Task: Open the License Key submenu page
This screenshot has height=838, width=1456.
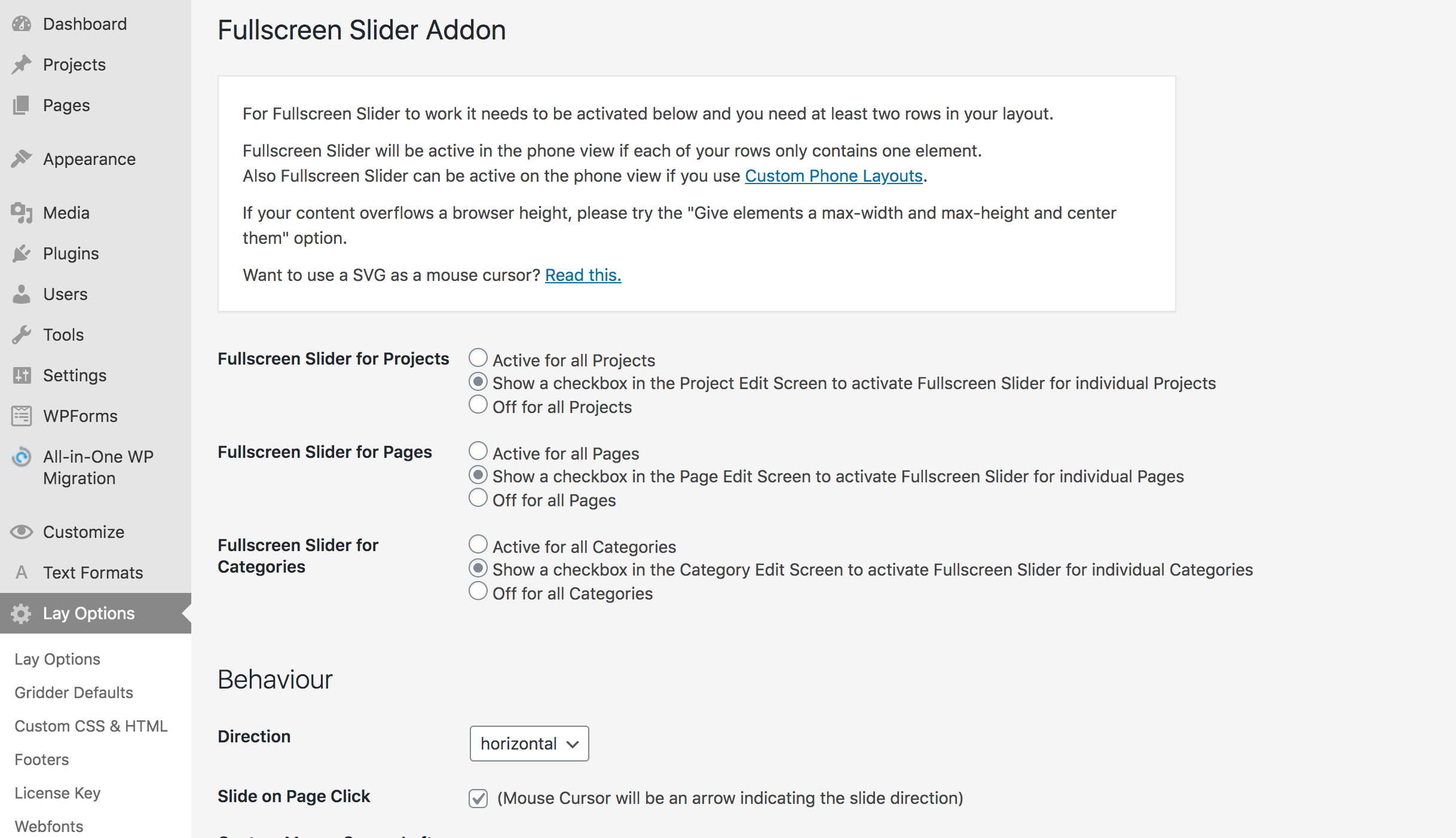Action: pyautogui.click(x=57, y=793)
